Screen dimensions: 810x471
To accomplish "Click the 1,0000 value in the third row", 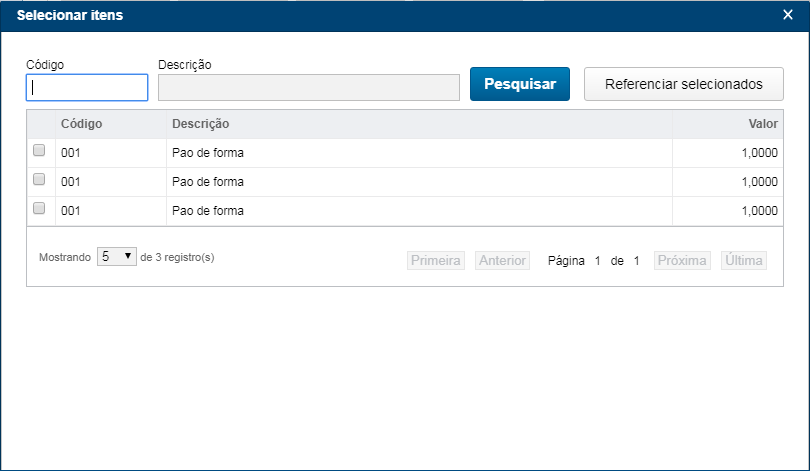I will pos(759,211).
